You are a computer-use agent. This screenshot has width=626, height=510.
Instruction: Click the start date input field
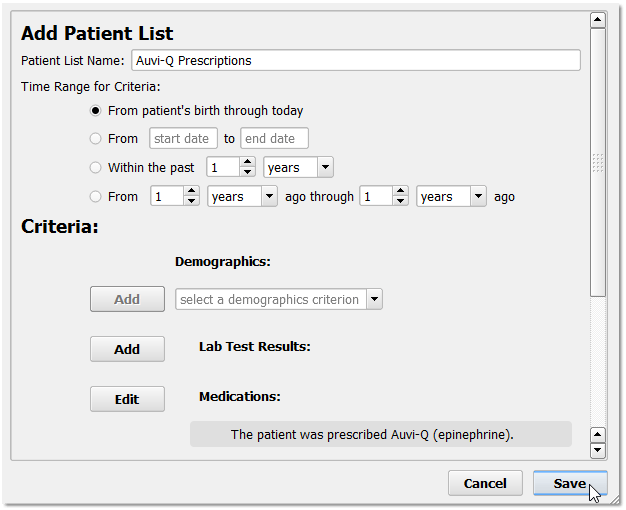[x=183, y=139]
